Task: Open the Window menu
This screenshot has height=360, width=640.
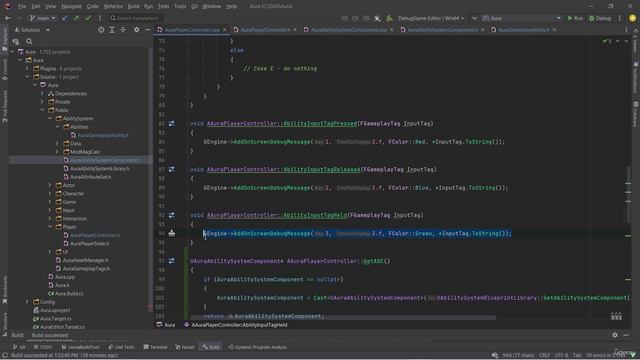Action: (x=211, y=6)
